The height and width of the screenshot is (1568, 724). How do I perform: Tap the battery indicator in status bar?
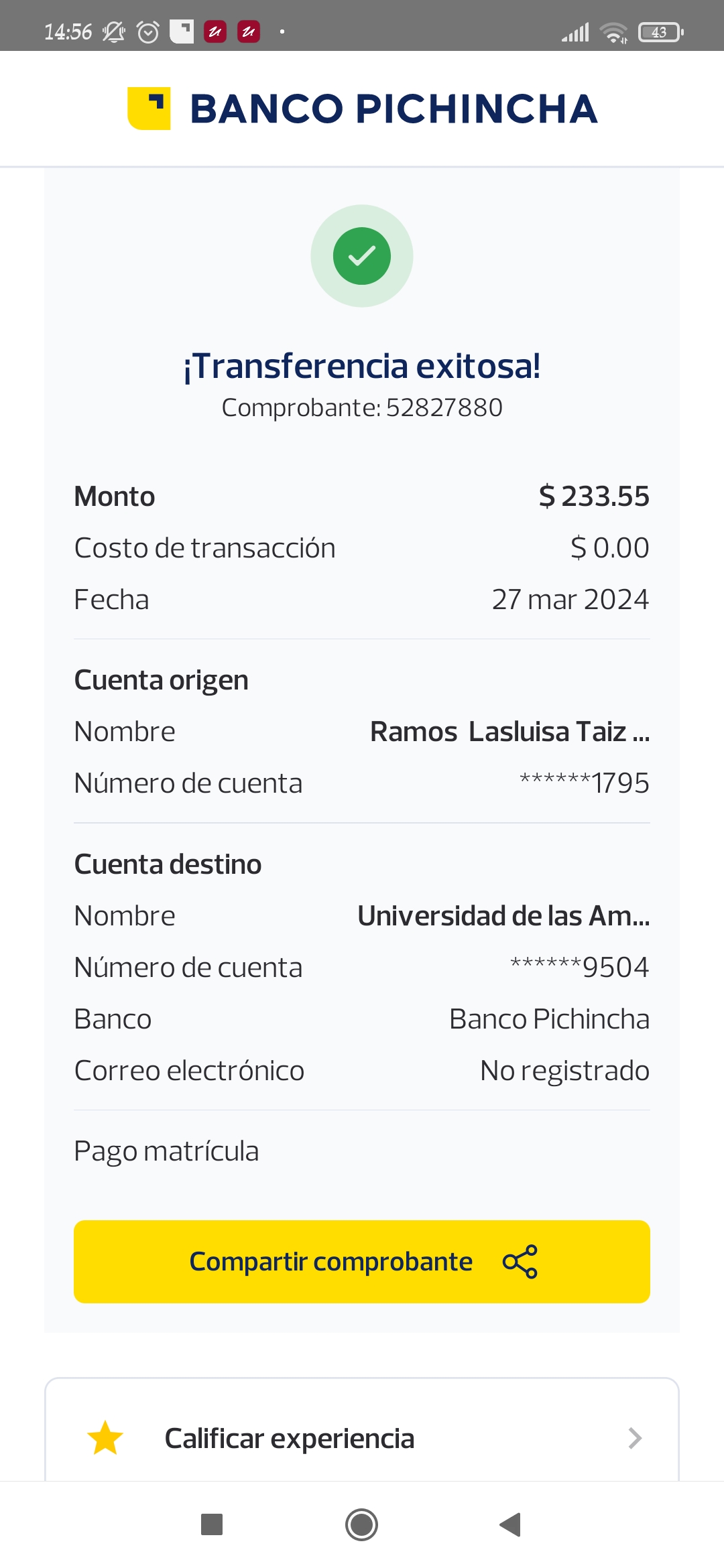[660, 31]
